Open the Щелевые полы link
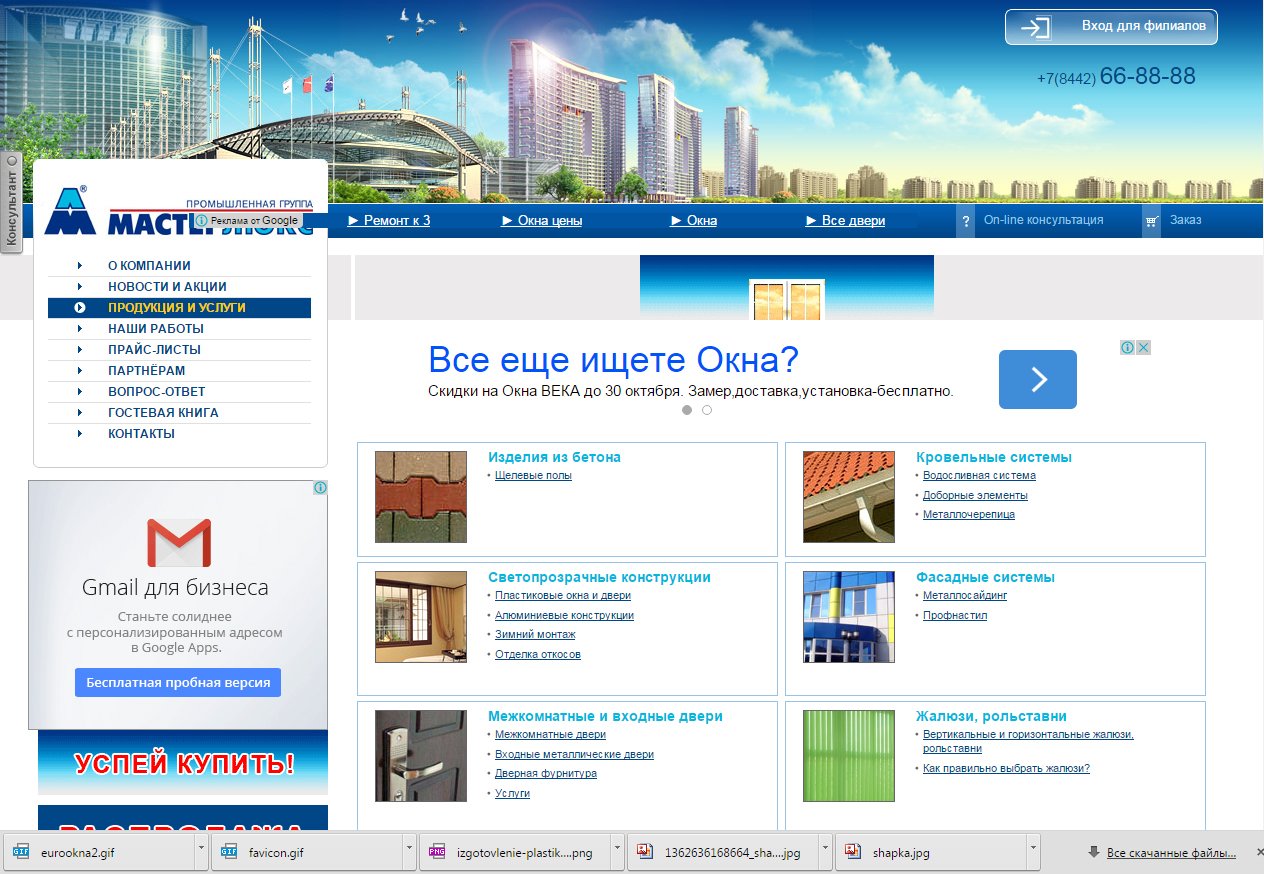Screen dimensions: 1264x874 pyautogui.click(x=533, y=476)
